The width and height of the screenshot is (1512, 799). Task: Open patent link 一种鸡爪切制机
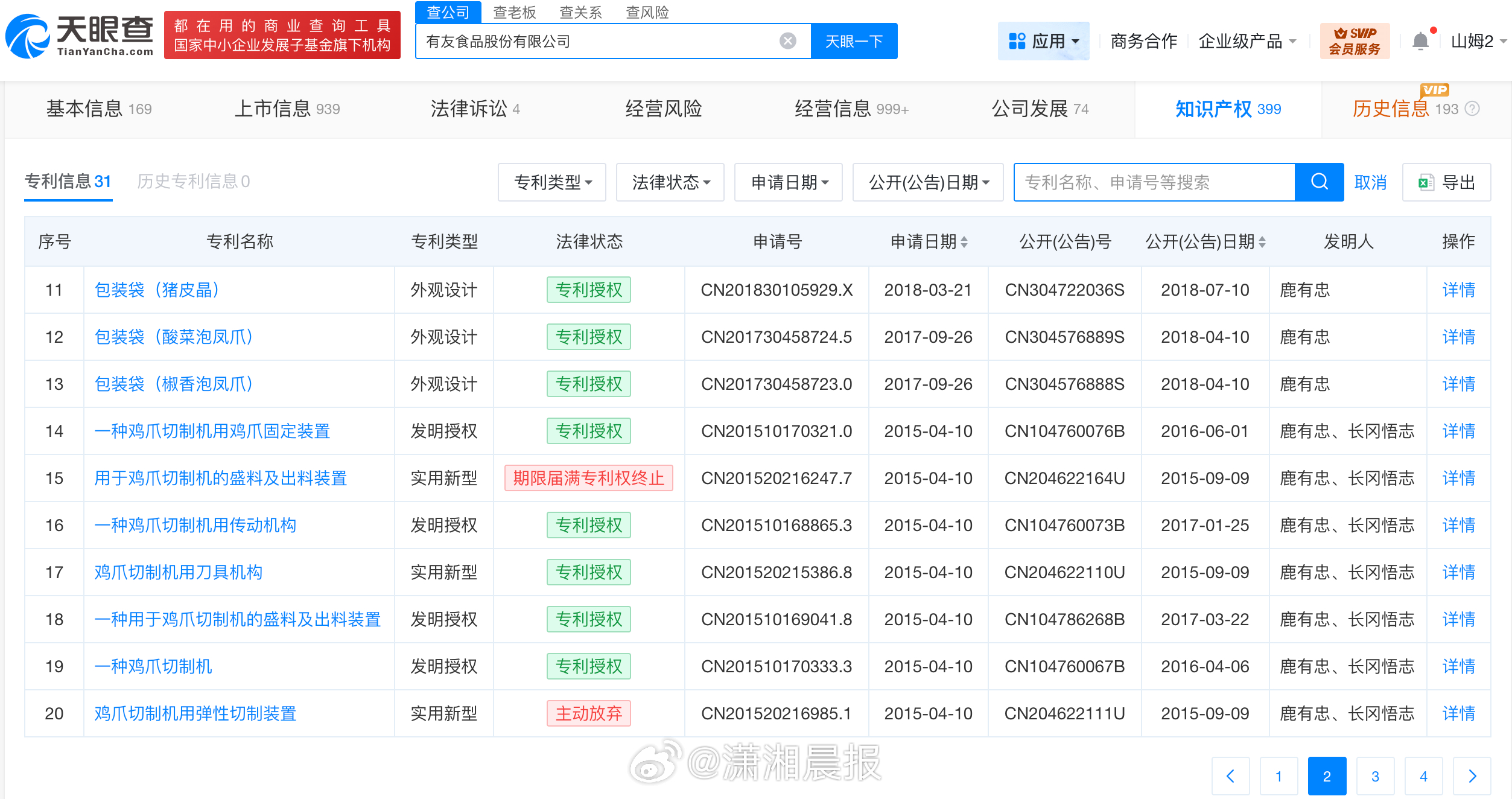pyautogui.click(x=153, y=666)
